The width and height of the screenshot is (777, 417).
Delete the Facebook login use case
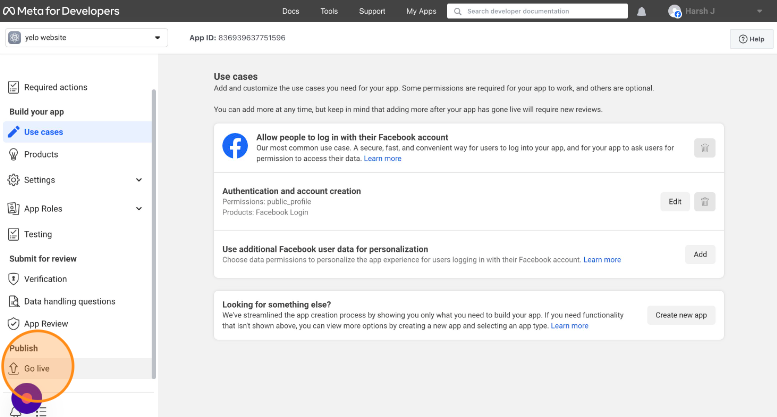[x=704, y=148]
